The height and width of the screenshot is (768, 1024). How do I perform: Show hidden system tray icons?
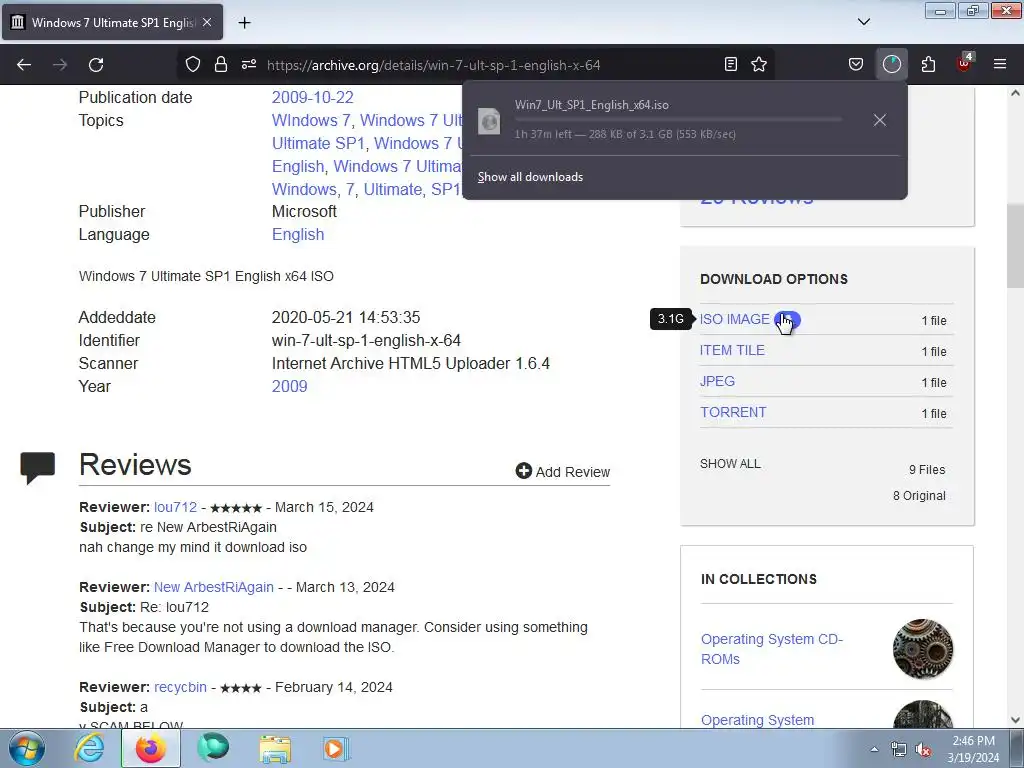874,748
